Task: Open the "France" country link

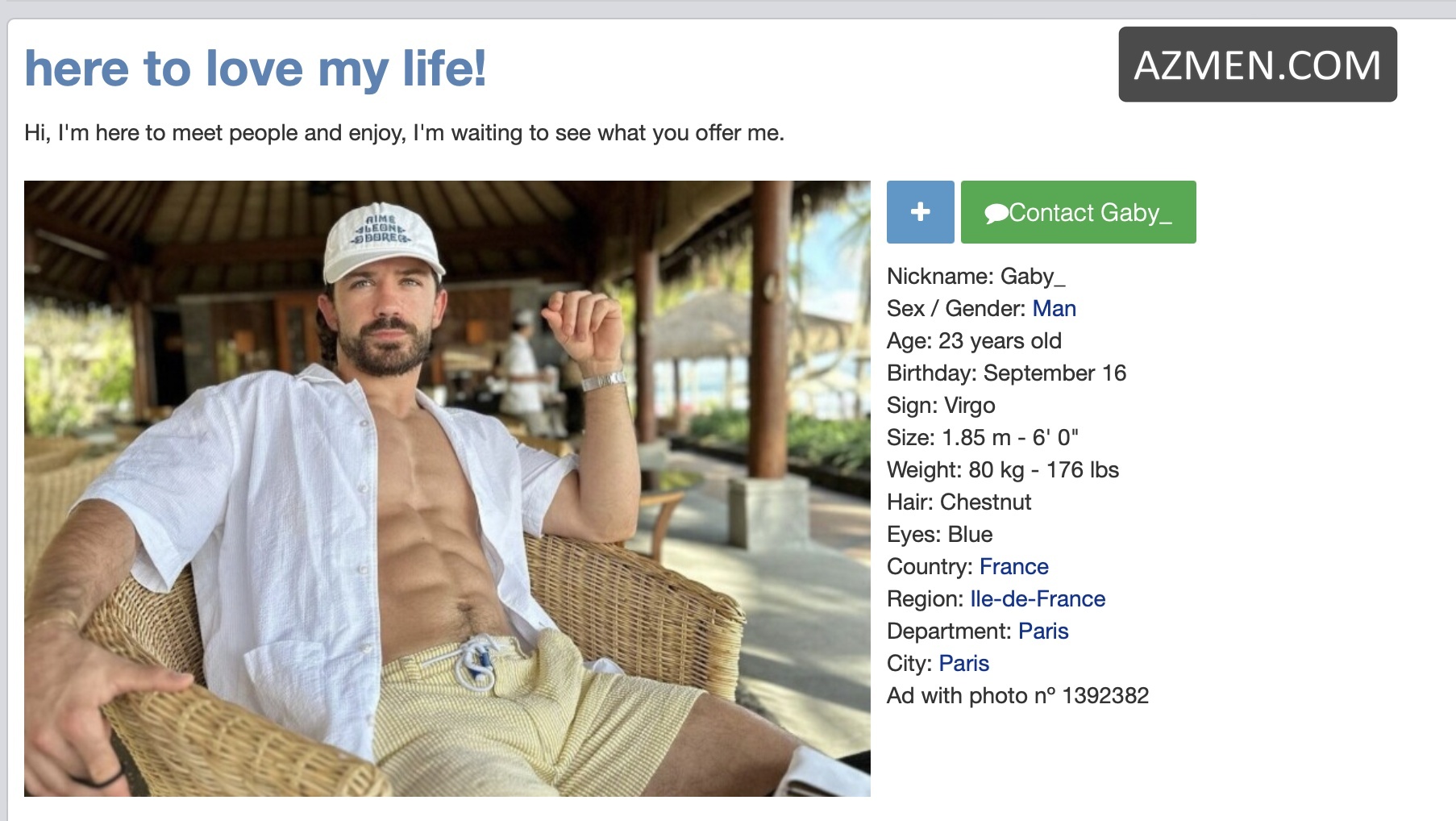Action: pyautogui.click(x=1013, y=567)
